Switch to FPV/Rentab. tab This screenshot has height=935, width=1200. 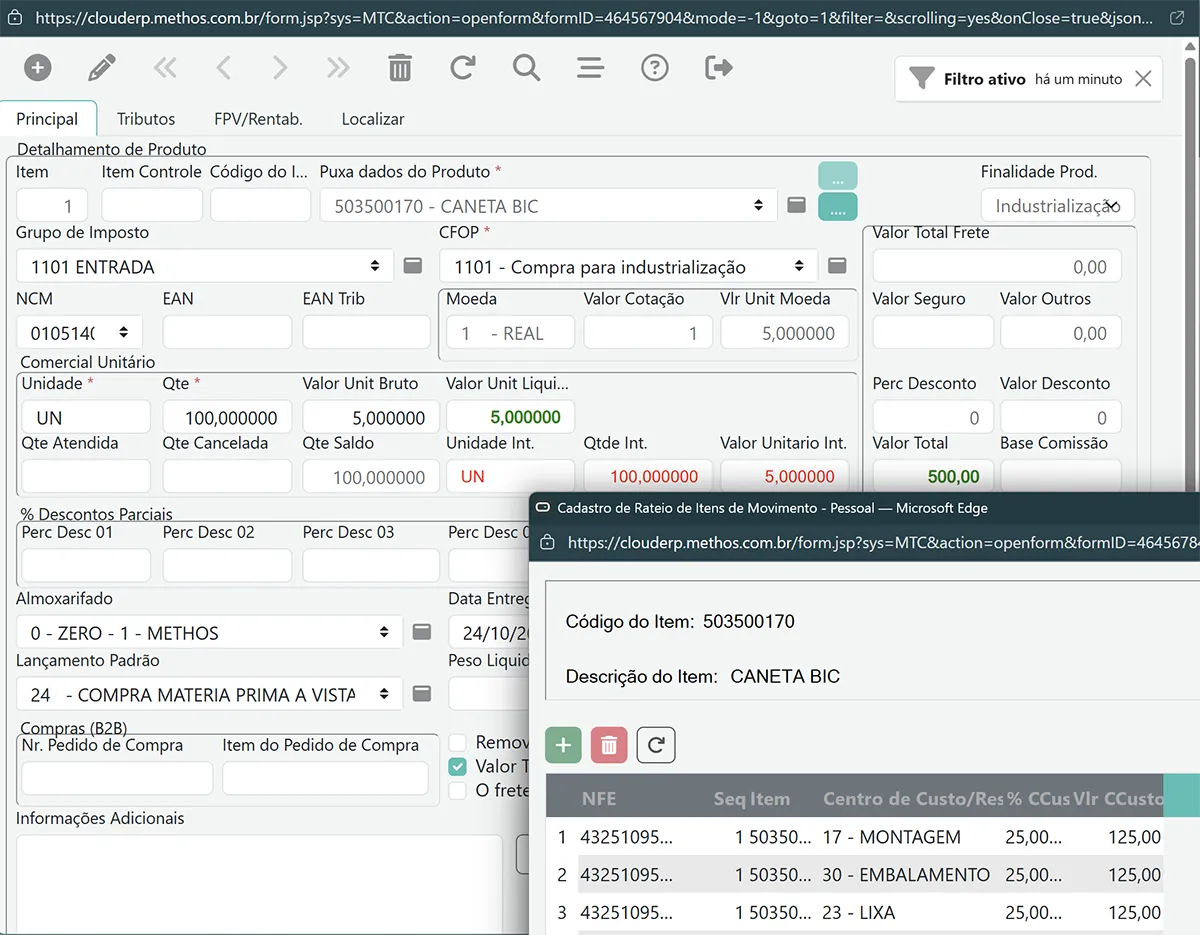pos(258,119)
